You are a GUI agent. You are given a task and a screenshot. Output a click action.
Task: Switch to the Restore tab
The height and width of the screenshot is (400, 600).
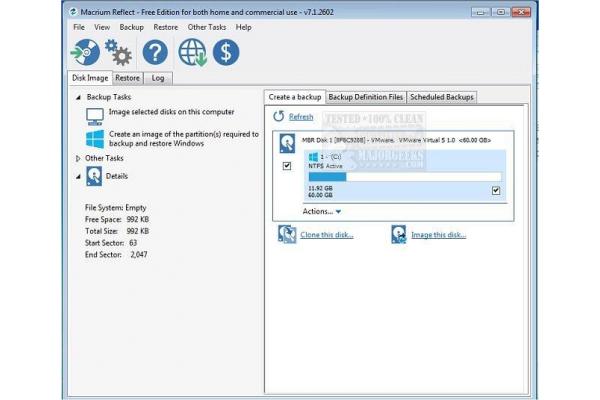127,78
